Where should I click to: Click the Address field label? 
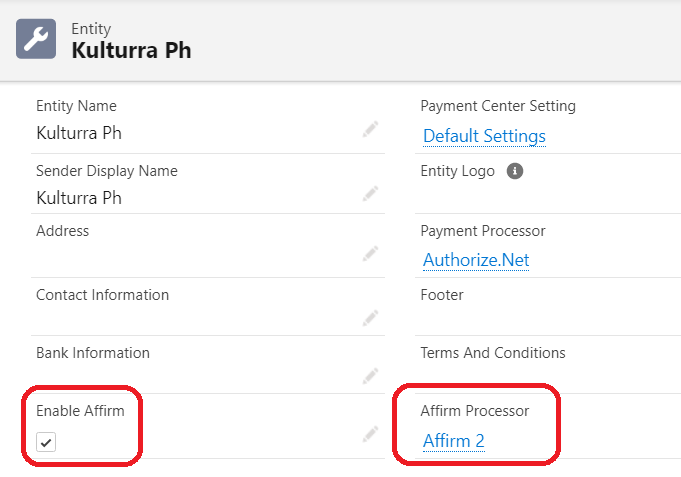[x=62, y=231]
